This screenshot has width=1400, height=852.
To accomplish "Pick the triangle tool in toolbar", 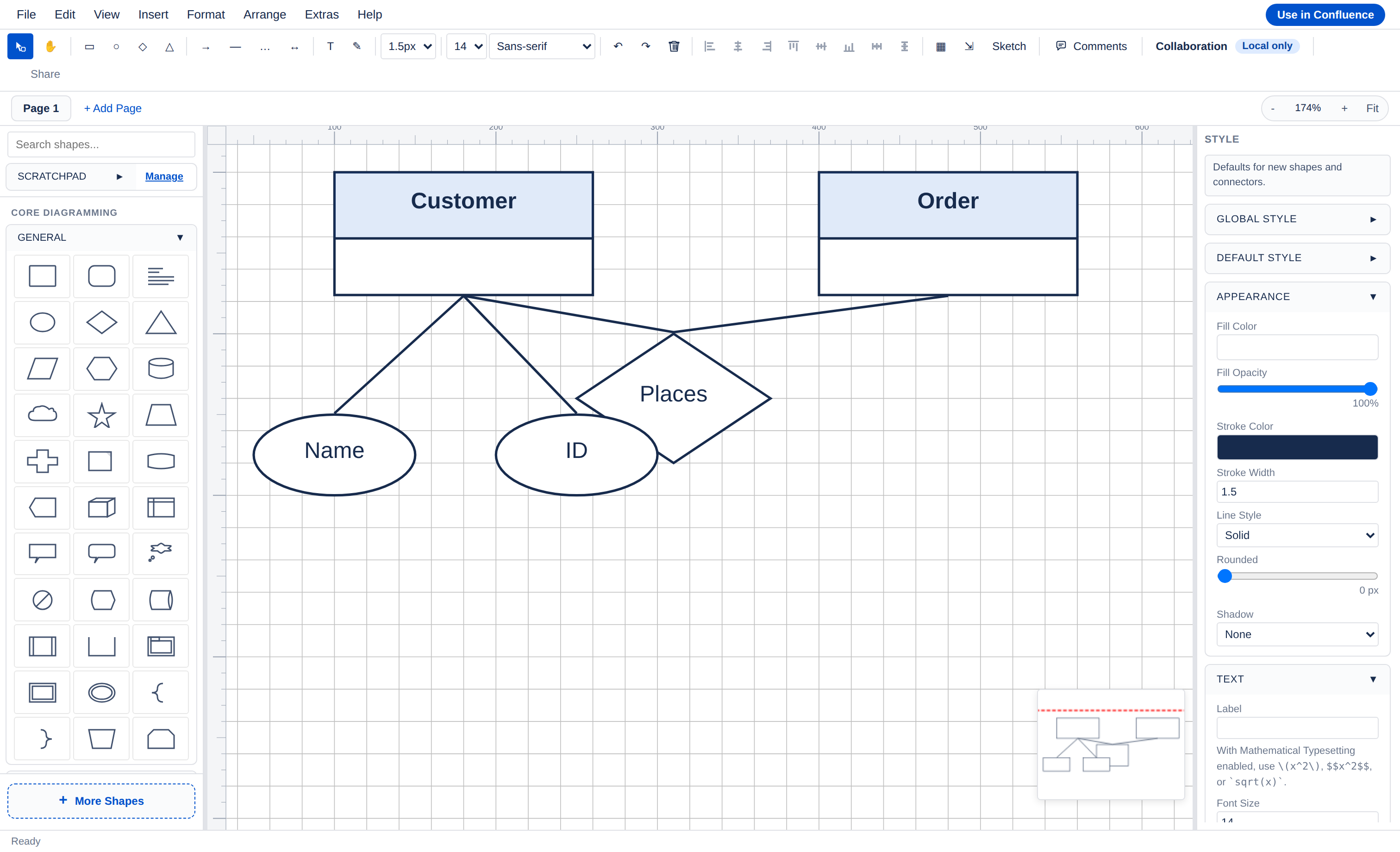I will 169,47.
